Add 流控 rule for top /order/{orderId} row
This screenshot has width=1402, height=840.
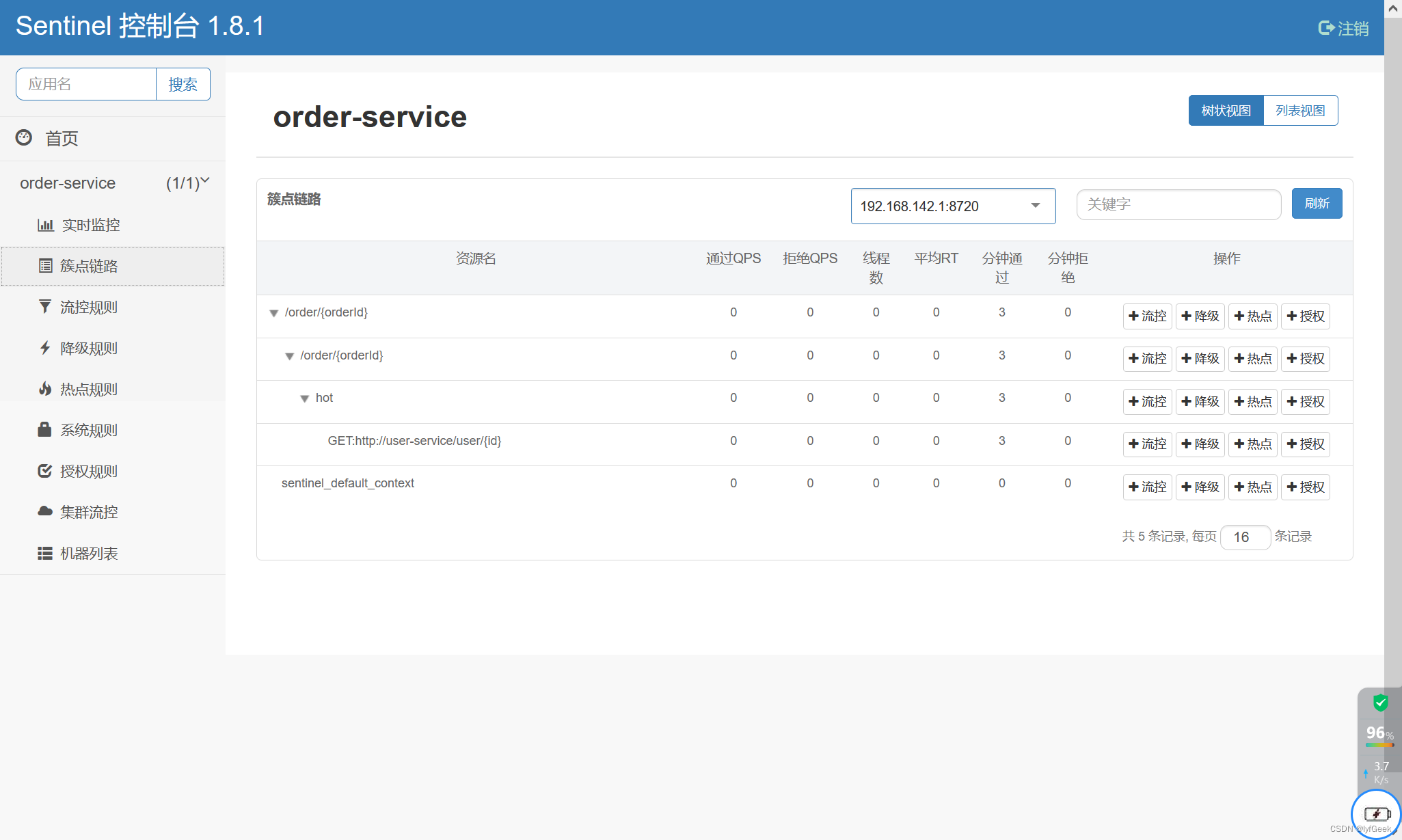pos(1147,316)
